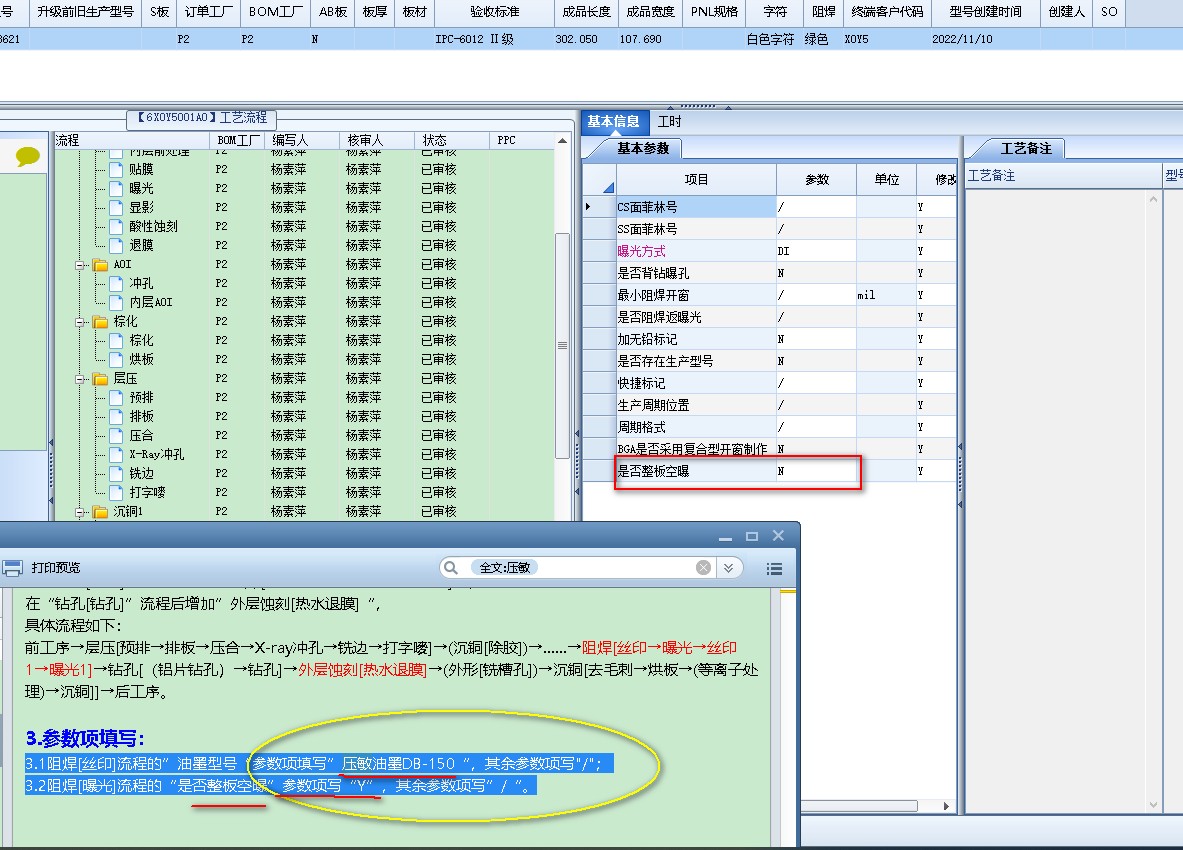Image resolution: width=1183 pixels, height=850 pixels.
Task: Click the process tree scroll-up arrow
Action: pos(562,141)
